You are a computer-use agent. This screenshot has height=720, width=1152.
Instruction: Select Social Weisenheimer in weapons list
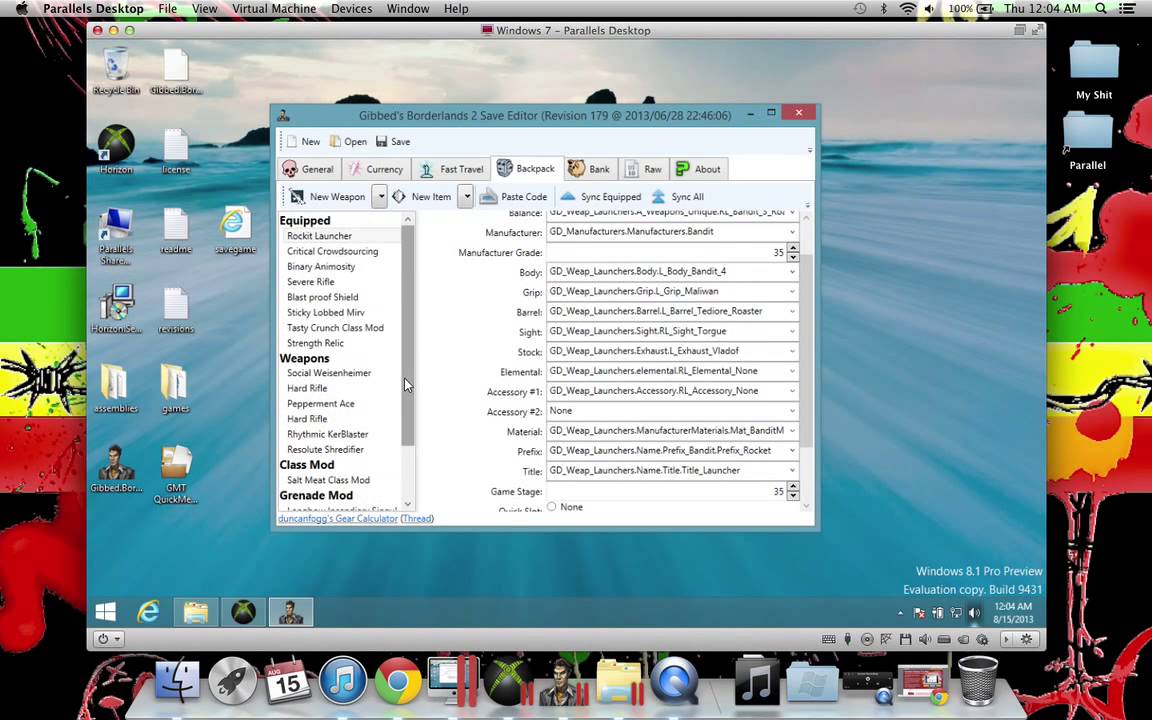pos(329,373)
